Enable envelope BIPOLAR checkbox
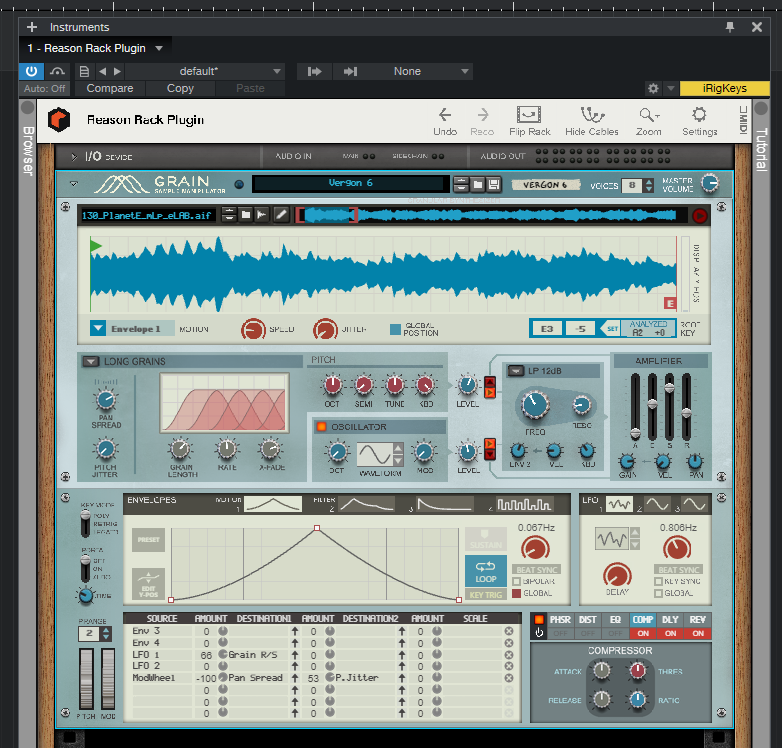The image size is (782, 748). coord(517,581)
